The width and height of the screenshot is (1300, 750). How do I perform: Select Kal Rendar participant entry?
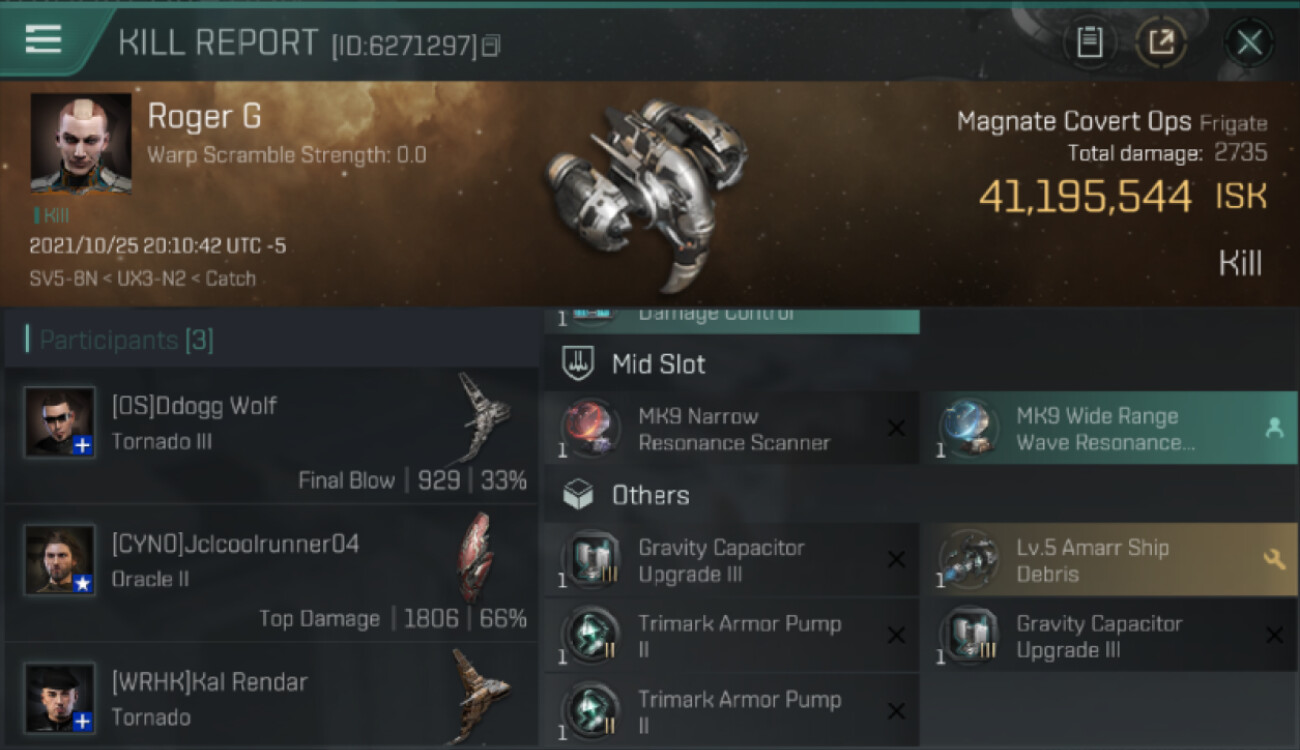(271, 696)
